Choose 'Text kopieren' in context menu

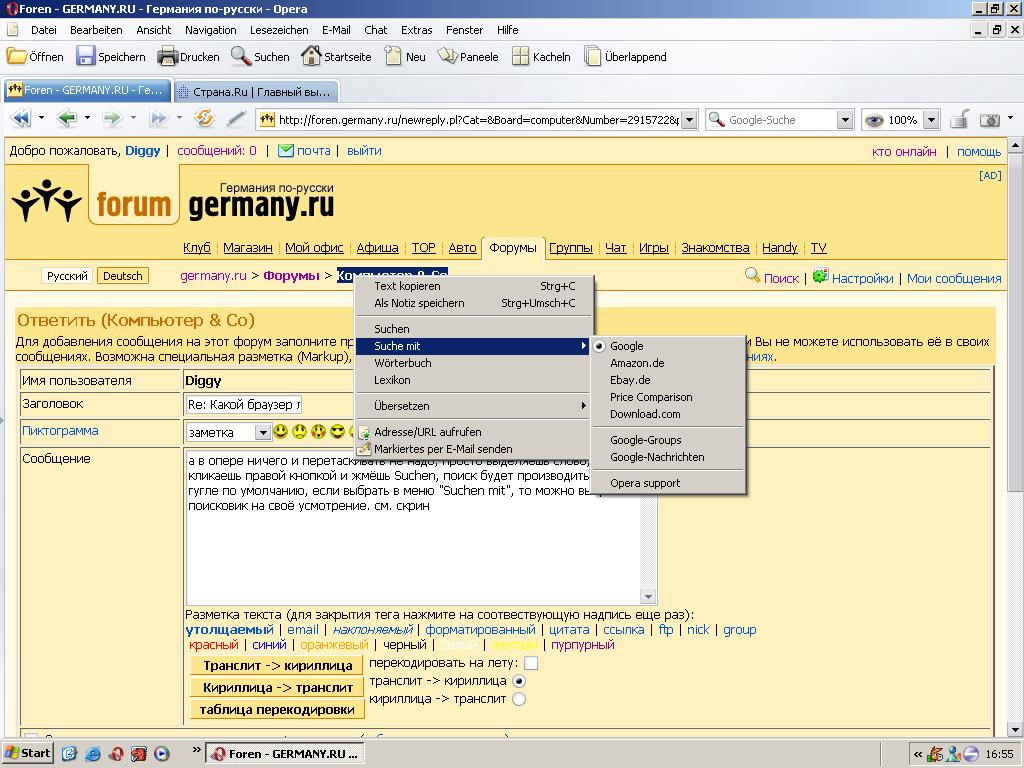coord(474,286)
